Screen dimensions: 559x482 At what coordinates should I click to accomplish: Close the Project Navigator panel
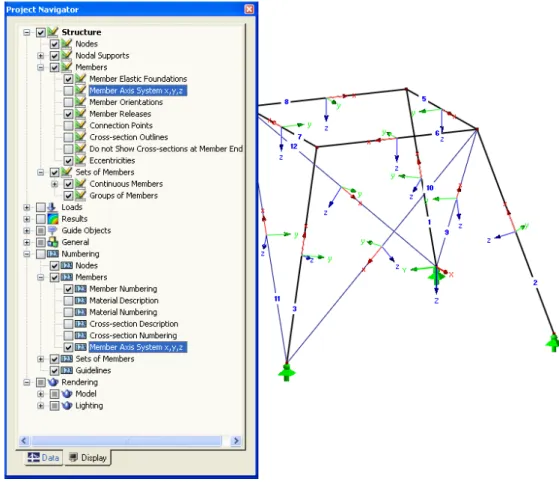click(249, 9)
